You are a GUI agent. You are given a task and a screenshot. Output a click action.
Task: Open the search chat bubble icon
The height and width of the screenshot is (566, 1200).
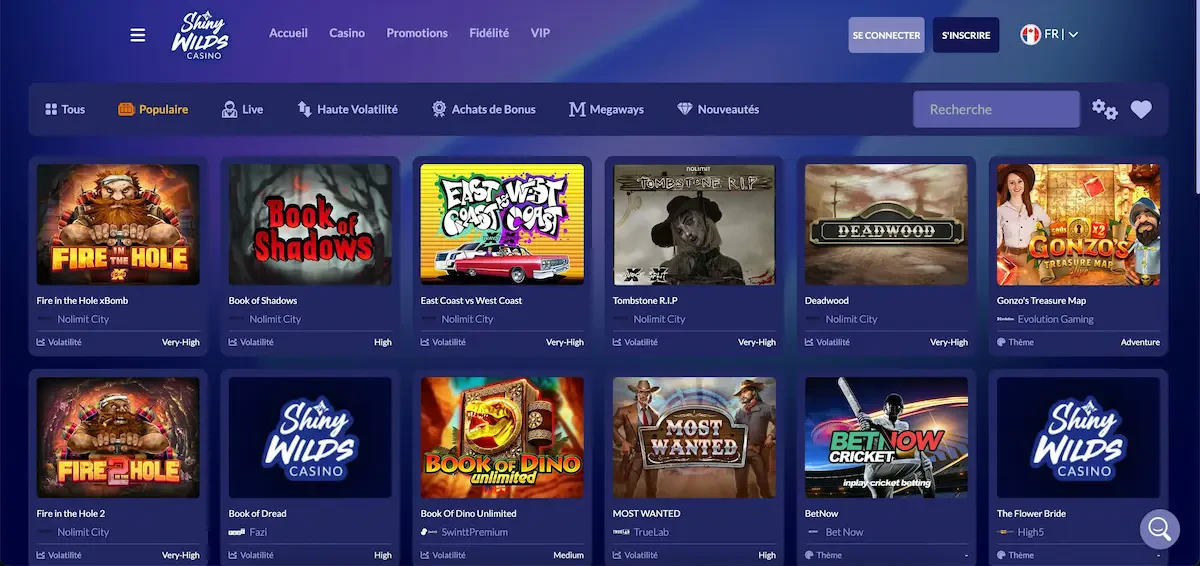coord(1159,527)
